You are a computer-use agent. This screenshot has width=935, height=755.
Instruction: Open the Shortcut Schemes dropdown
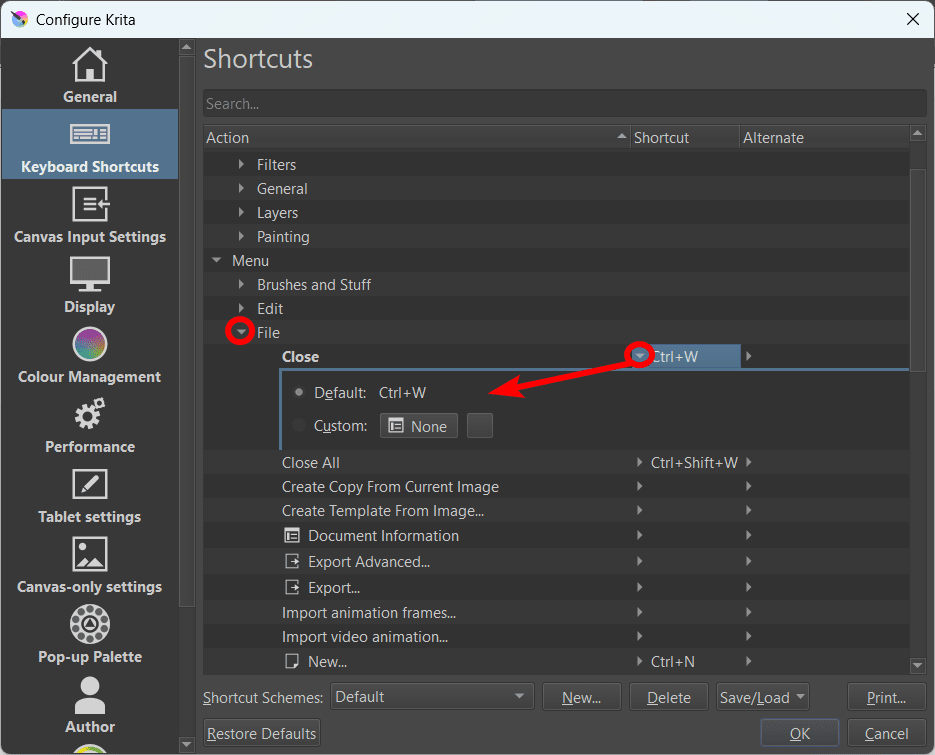[432, 697]
